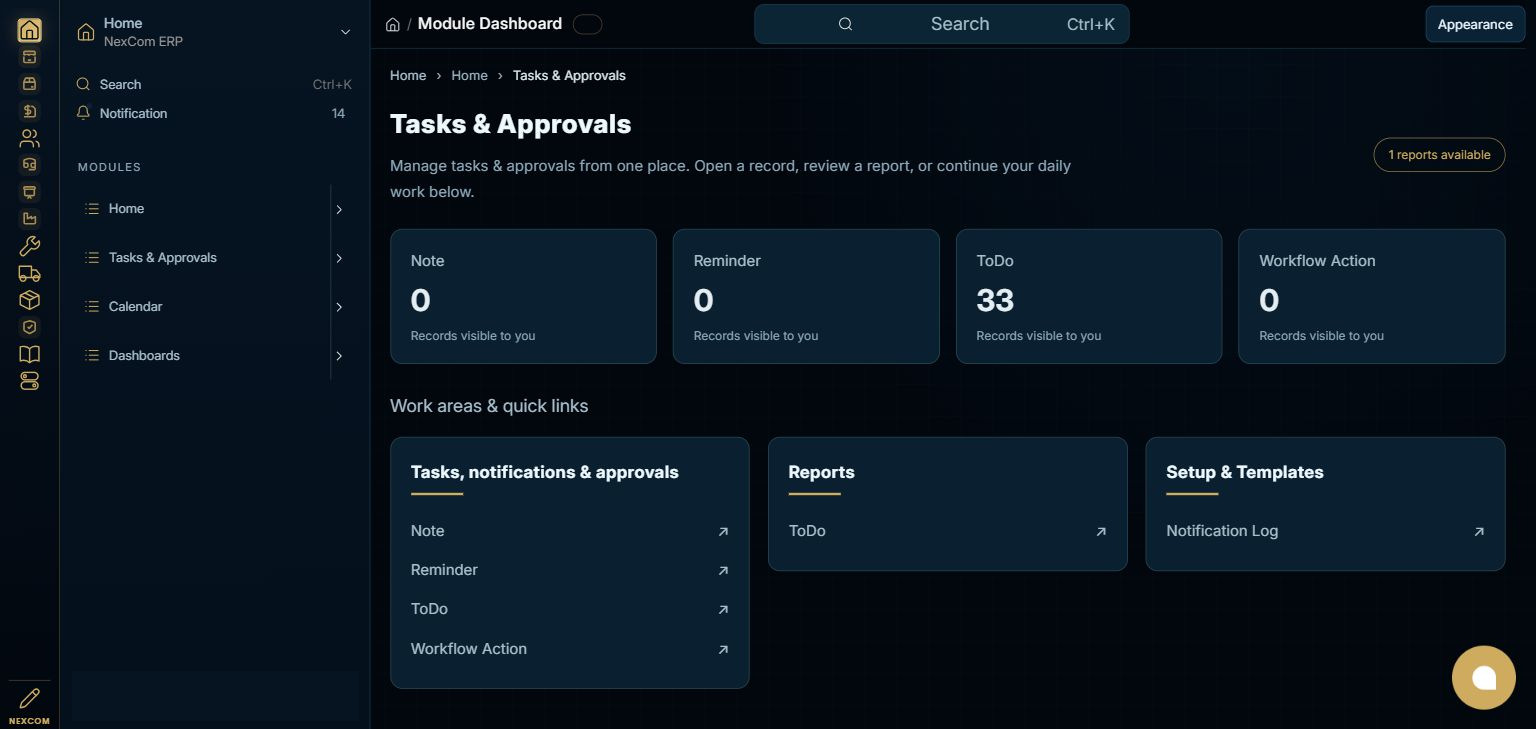Open the dollar sign finance icon in the rail
This screenshot has width=1536, height=729.
point(30,111)
